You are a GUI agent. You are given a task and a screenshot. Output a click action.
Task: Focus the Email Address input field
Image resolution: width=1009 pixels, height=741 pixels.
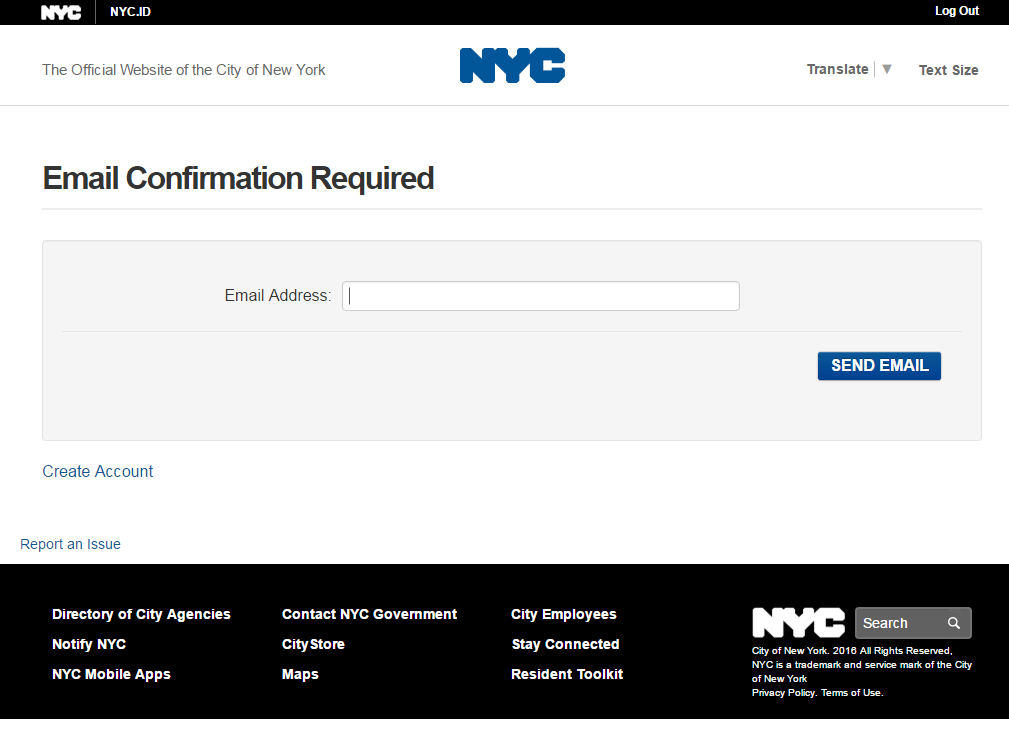540,296
